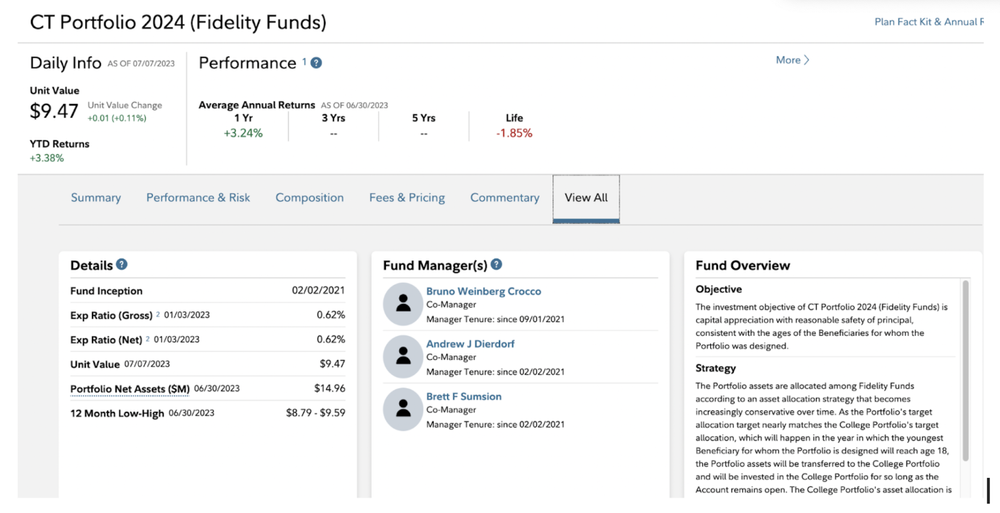Viewport: 1000px width, 513px height.
Task: Open the Details help question mark icon
Action: click(x=121, y=264)
